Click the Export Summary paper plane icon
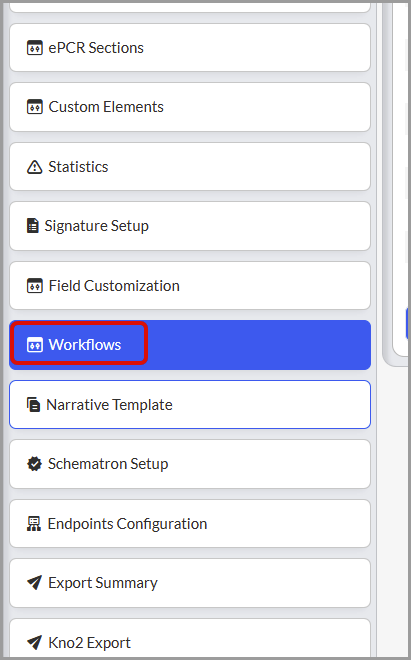Viewport: 411px width, 660px height. click(34, 583)
